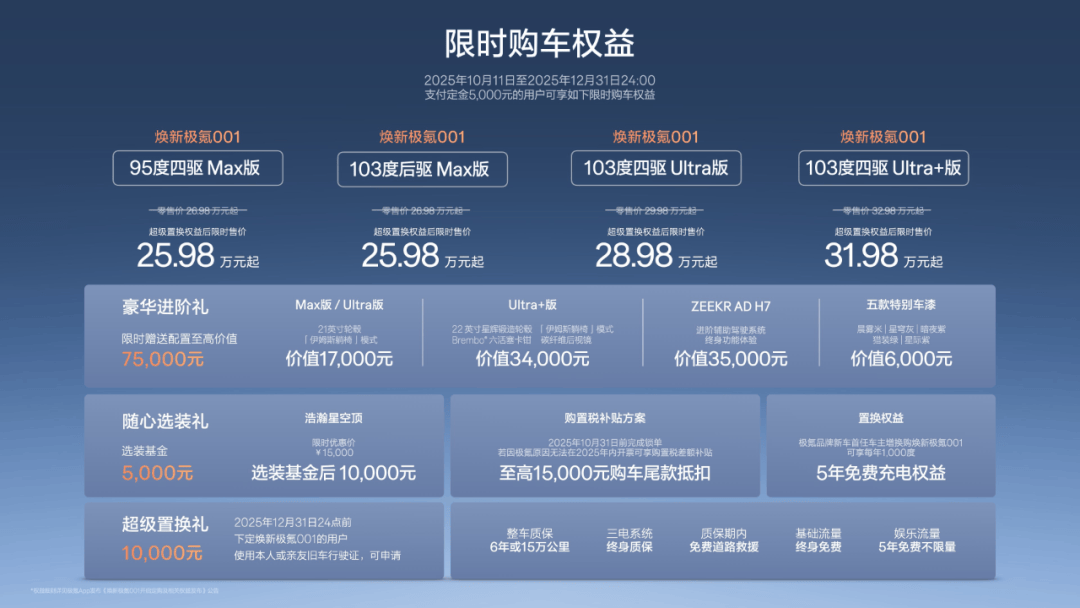Open the 置换权益 5年免费充电权益 card

(x=880, y=446)
